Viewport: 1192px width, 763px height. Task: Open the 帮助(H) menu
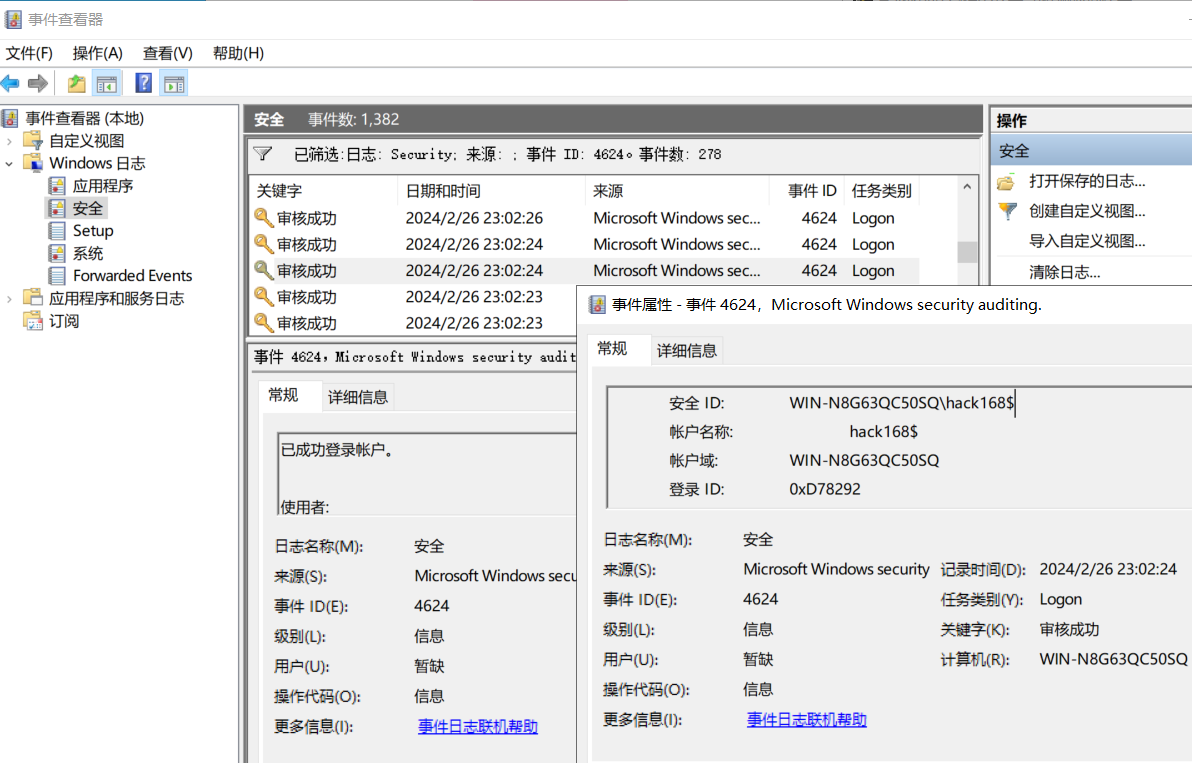click(238, 53)
